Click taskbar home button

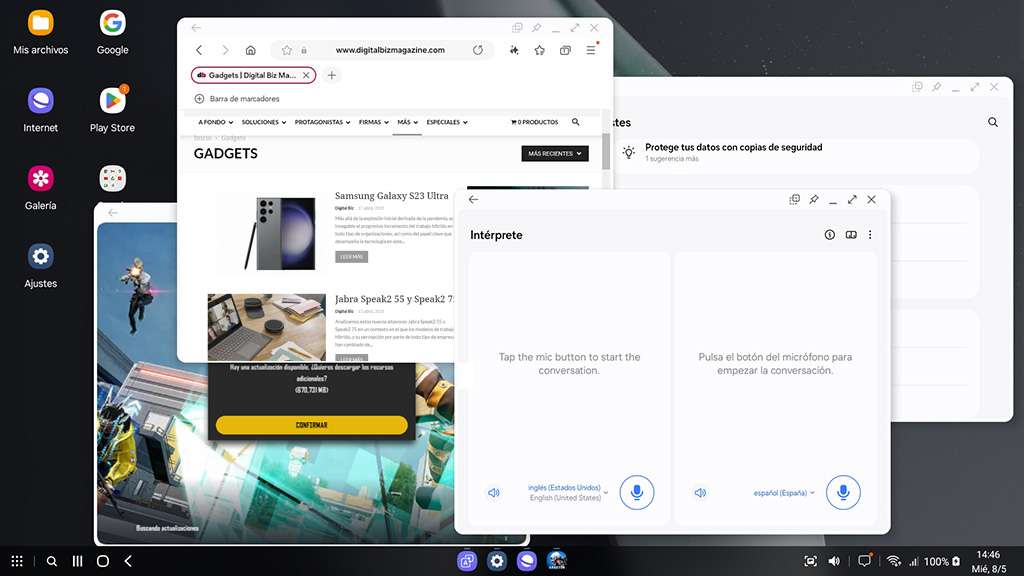(x=103, y=561)
